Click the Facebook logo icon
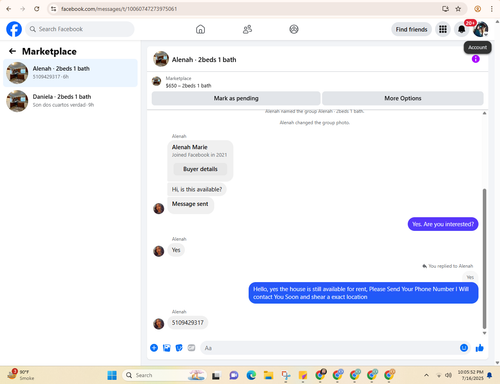Viewport: 500px width, 384px height. click(14, 29)
